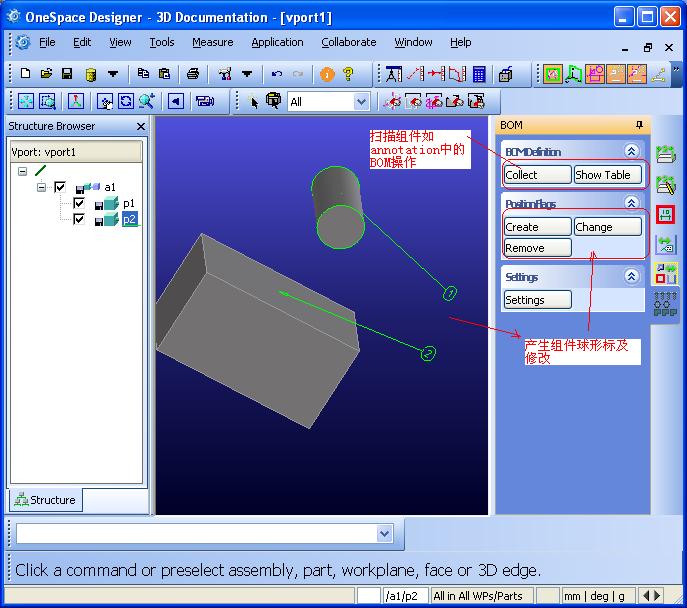This screenshot has height=608, width=687.
Task: Pin the BOM panel with pushpin
Action: [639, 125]
